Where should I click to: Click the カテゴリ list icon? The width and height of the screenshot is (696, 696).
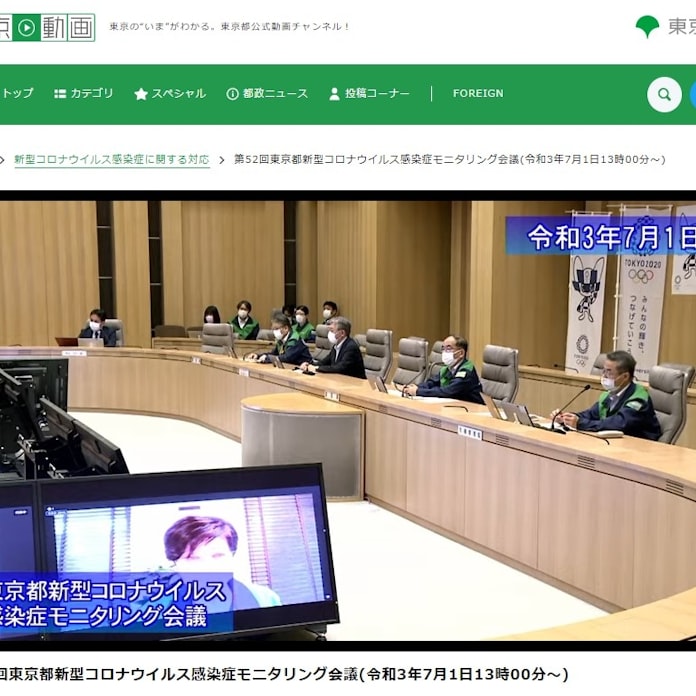coord(60,94)
